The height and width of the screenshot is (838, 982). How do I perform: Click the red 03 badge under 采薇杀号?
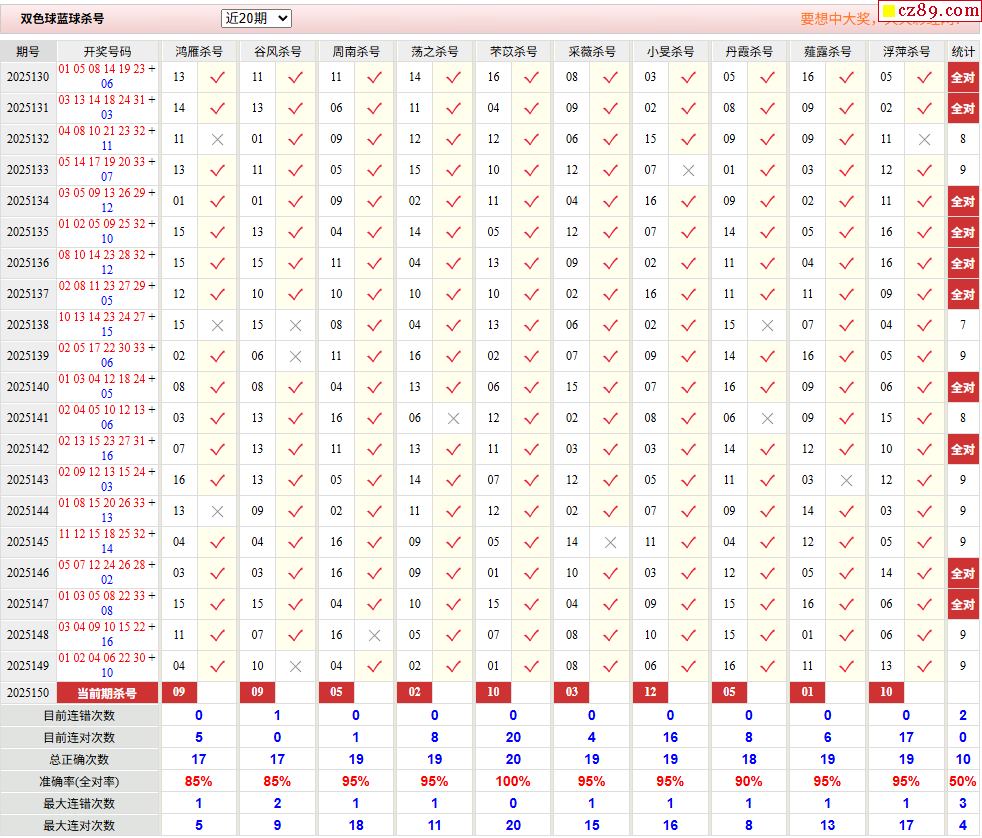[572, 693]
